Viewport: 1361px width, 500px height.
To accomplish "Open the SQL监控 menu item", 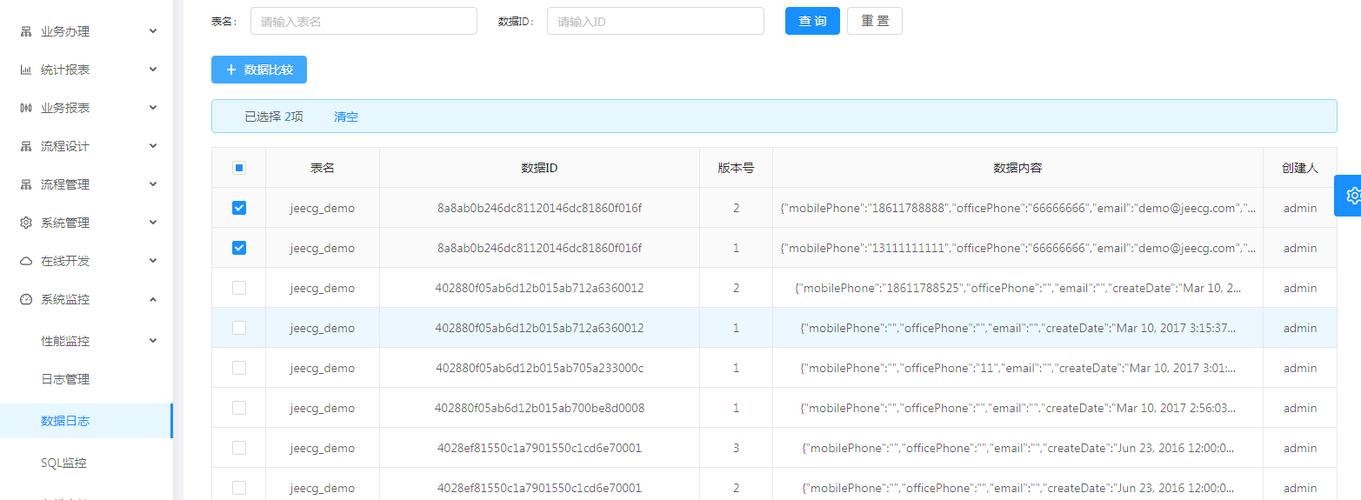I will [64, 463].
